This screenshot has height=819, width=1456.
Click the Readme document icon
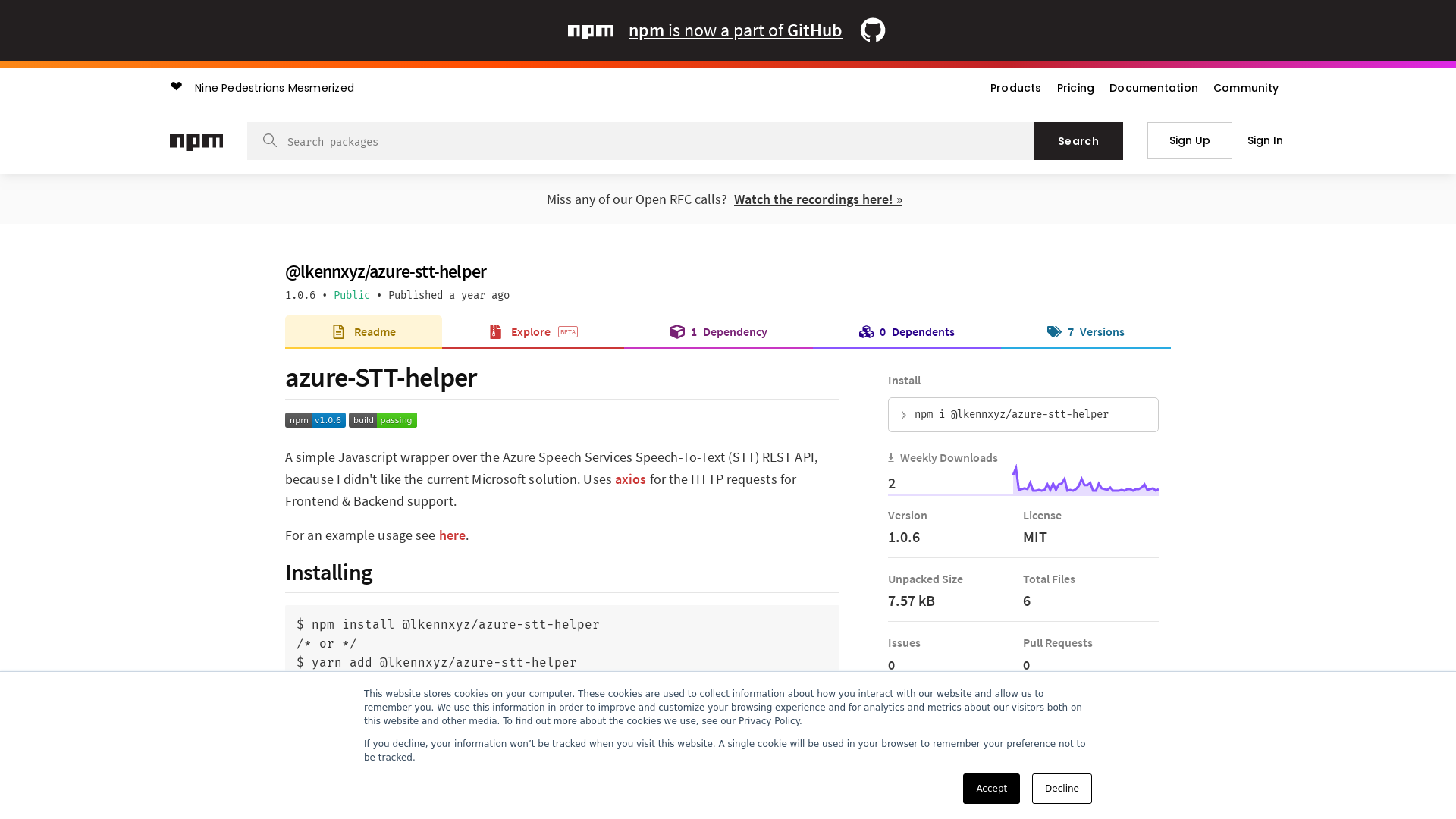[339, 332]
